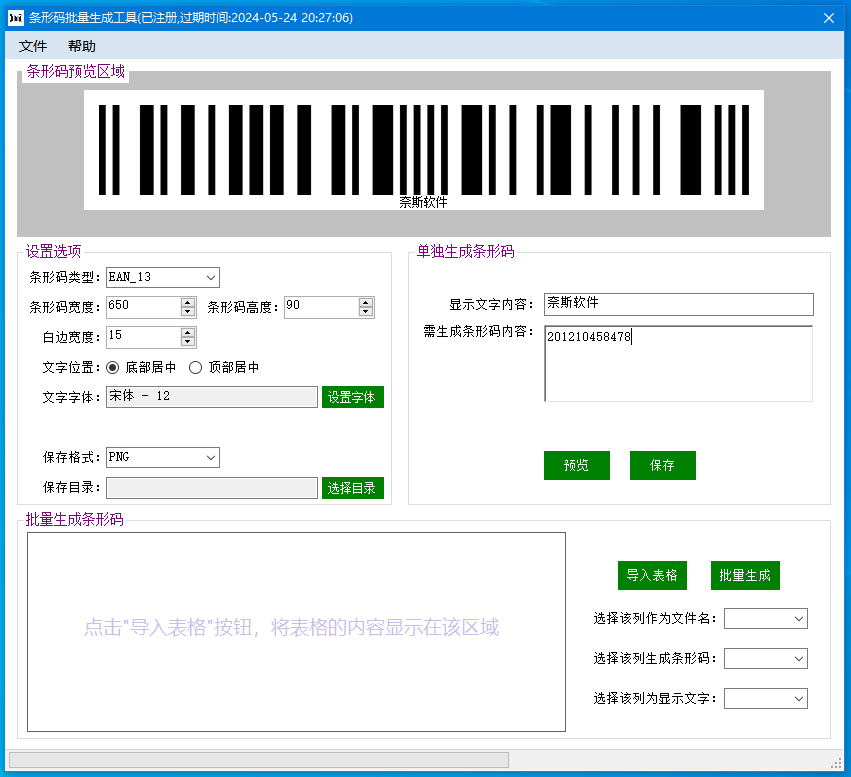
Task: Increase barcode width with up arrow
Action: 188,302
